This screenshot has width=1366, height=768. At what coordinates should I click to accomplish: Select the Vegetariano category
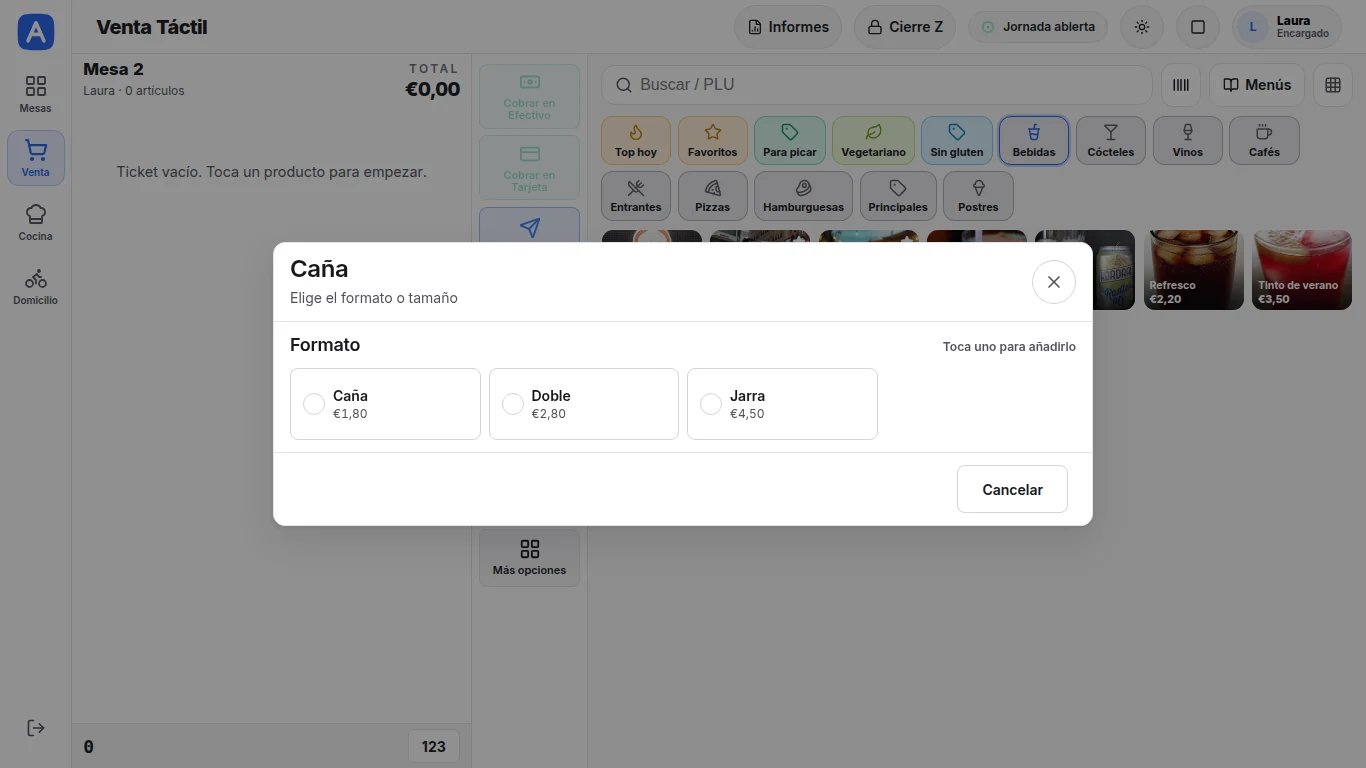point(873,140)
